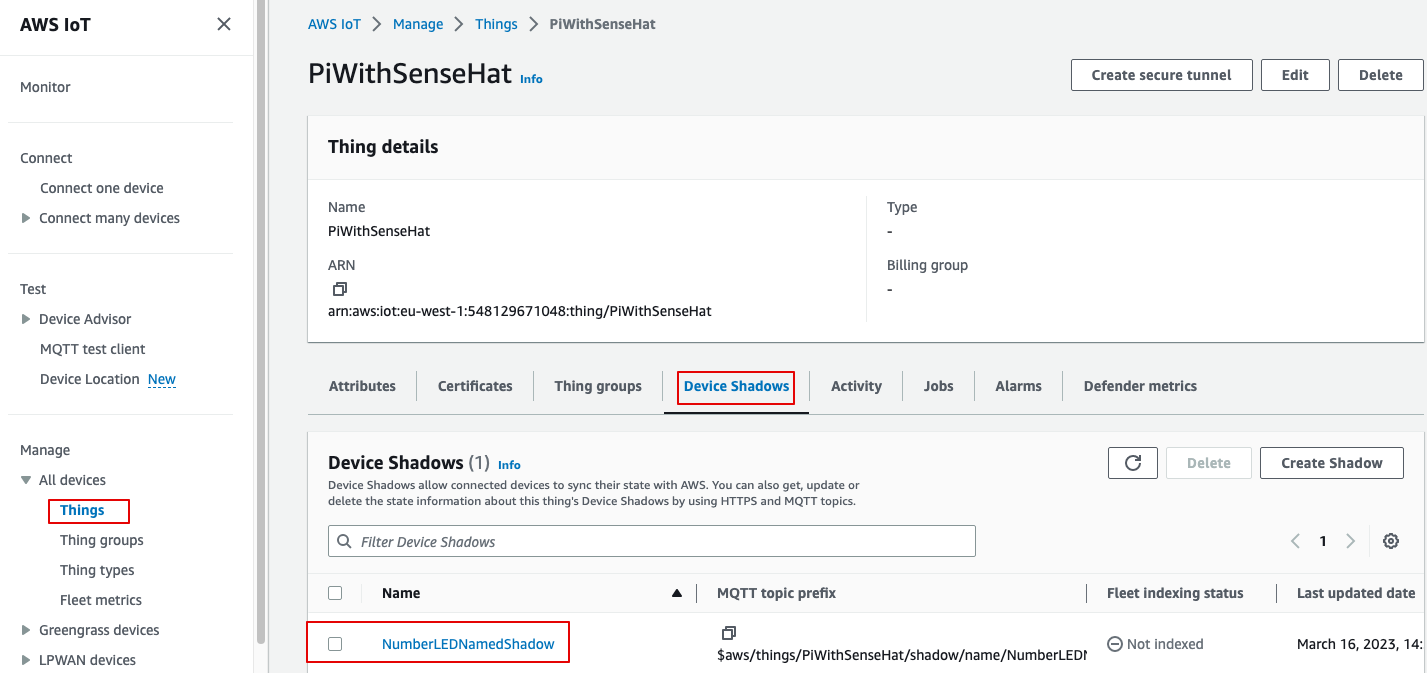Refresh the Device Shadows list
Viewport: 1427px width, 673px height.
tap(1132, 462)
